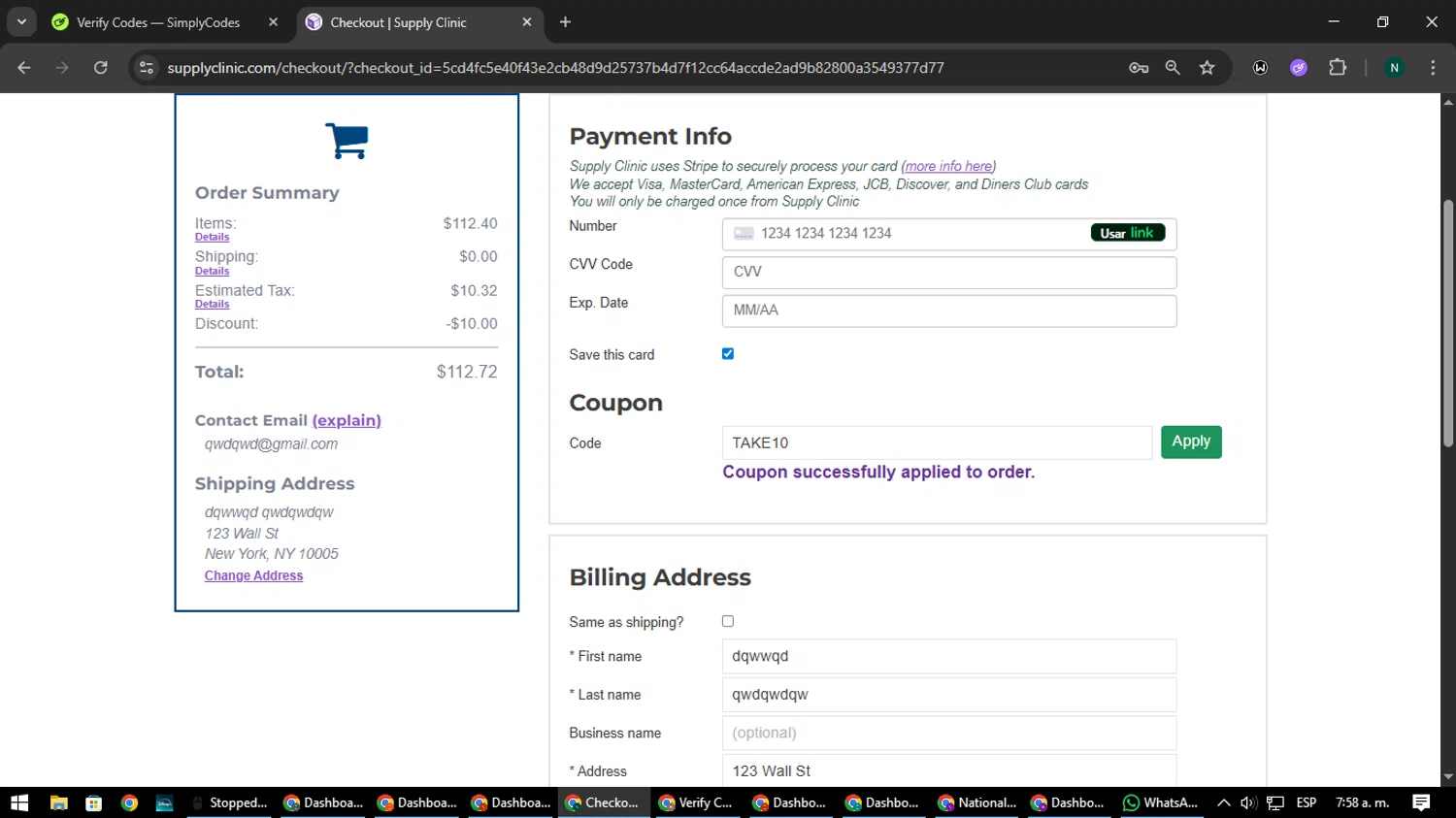Click the card icon in the Number field
The height and width of the screenshot is (818, 1456).
coord(744,234)
